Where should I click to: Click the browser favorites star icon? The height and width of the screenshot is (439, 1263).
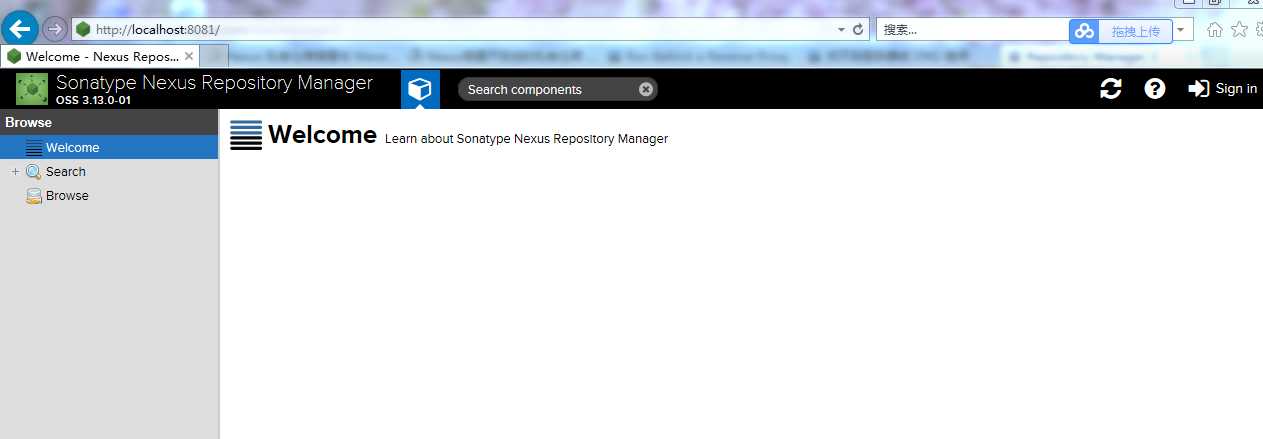(x=1239, y=29)
